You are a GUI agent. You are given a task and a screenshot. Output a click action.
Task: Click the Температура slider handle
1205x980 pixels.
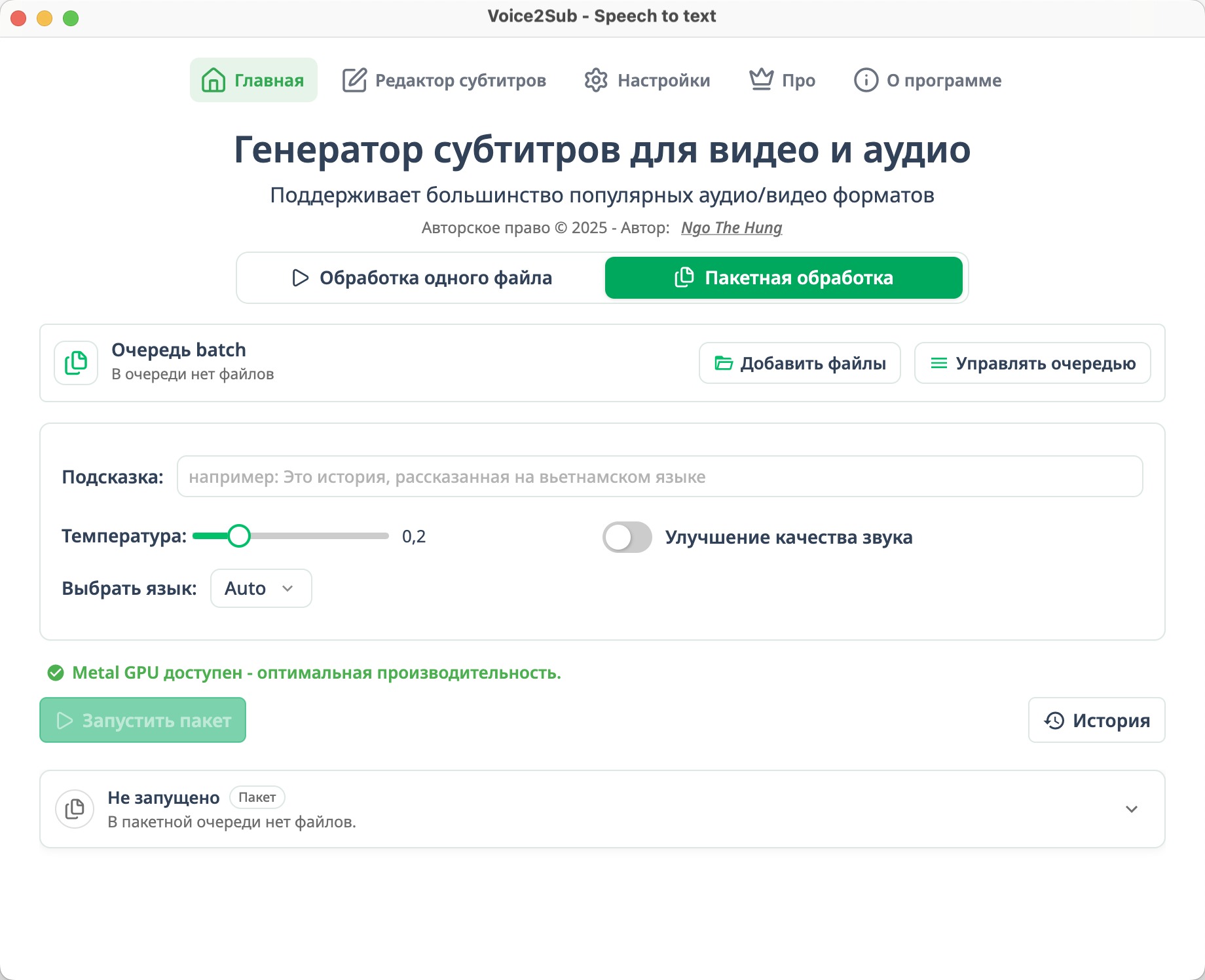coord(239,536)
